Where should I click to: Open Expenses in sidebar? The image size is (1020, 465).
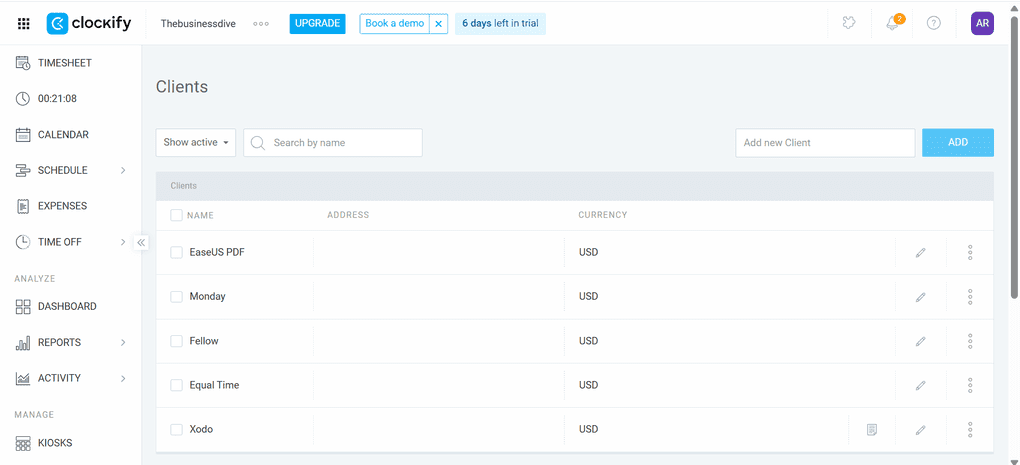51,206
